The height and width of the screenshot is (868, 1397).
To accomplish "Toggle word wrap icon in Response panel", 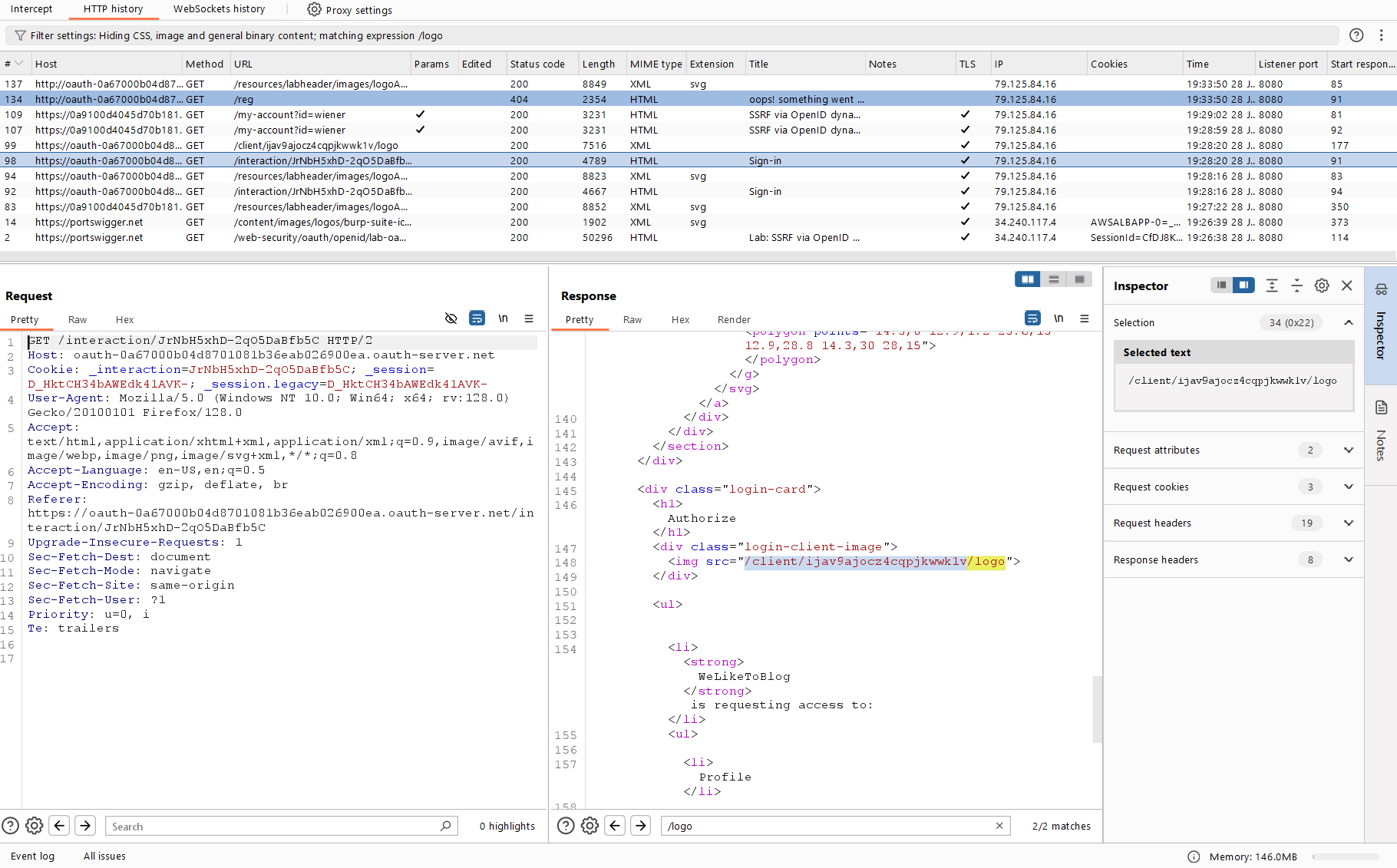I will coord(1032,318).
